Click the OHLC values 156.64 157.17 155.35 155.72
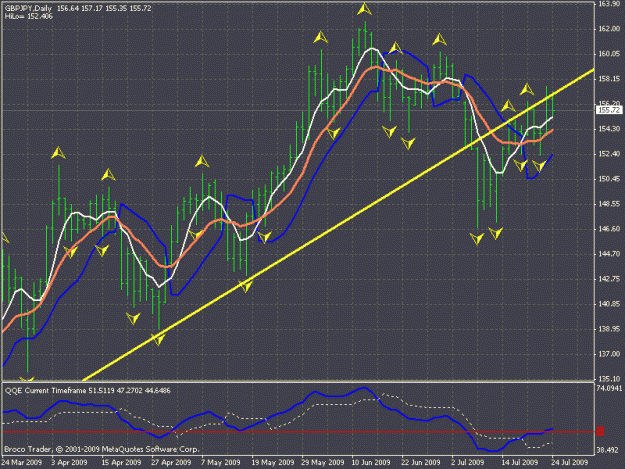This screenshot has height=469, width=625. [104, 8]
